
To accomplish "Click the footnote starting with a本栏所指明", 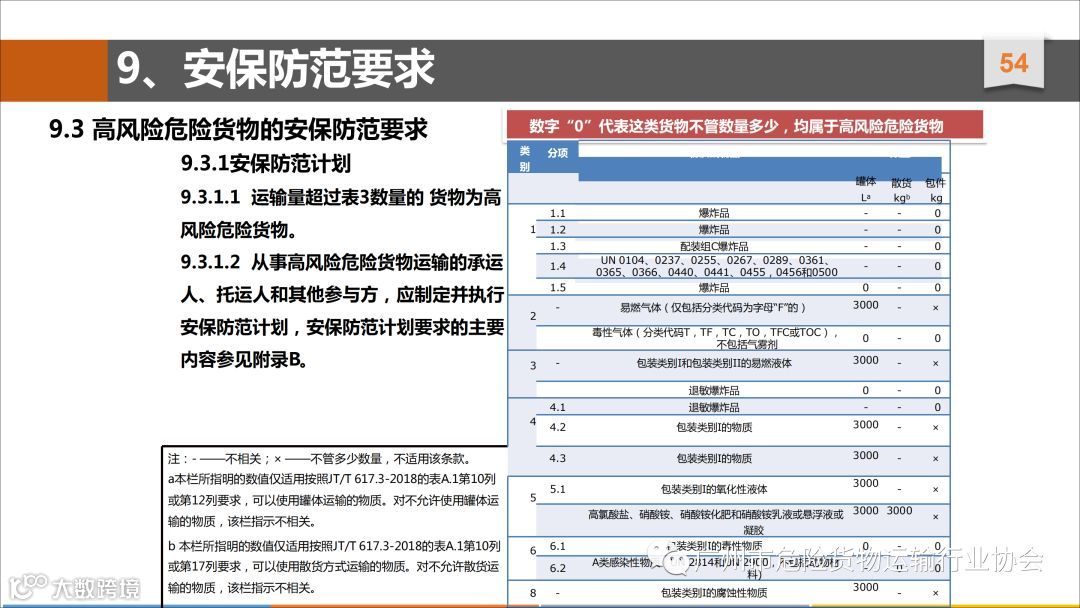I will click(x=333, y=500).
